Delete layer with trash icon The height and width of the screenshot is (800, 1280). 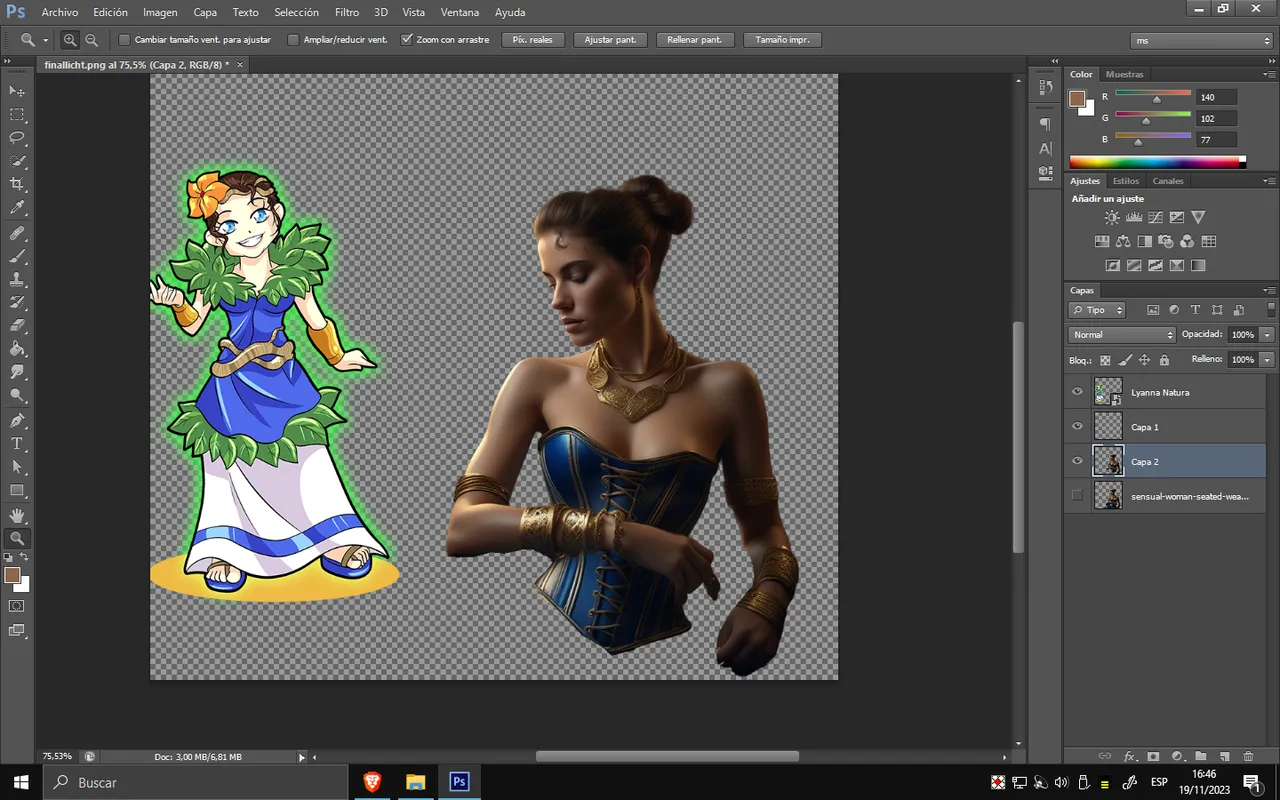click(1248, 757)
